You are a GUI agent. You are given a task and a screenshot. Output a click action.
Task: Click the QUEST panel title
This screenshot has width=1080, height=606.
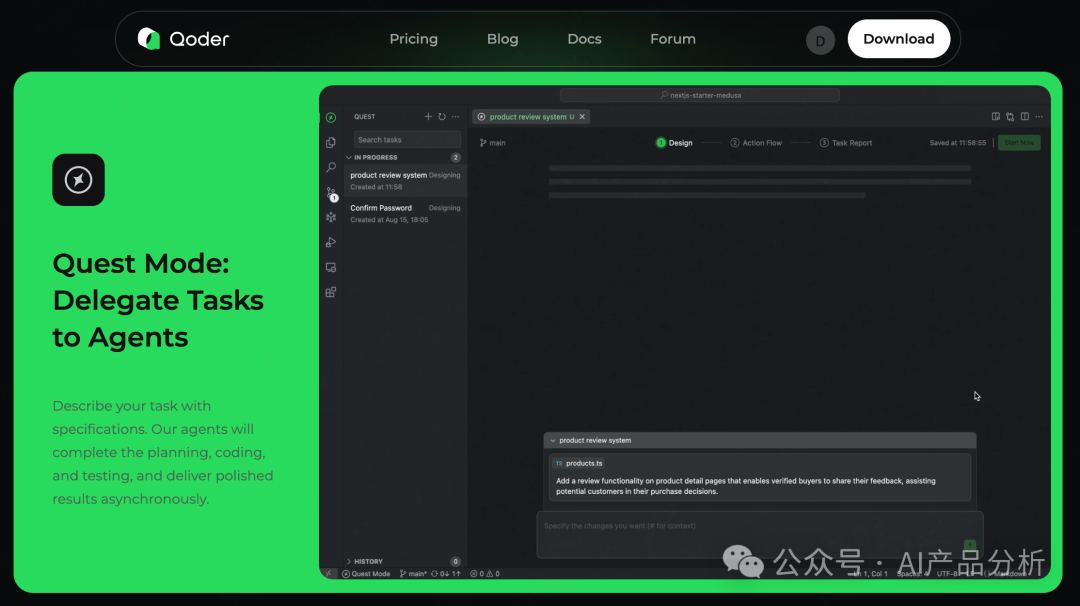click(x=364, y=117)
